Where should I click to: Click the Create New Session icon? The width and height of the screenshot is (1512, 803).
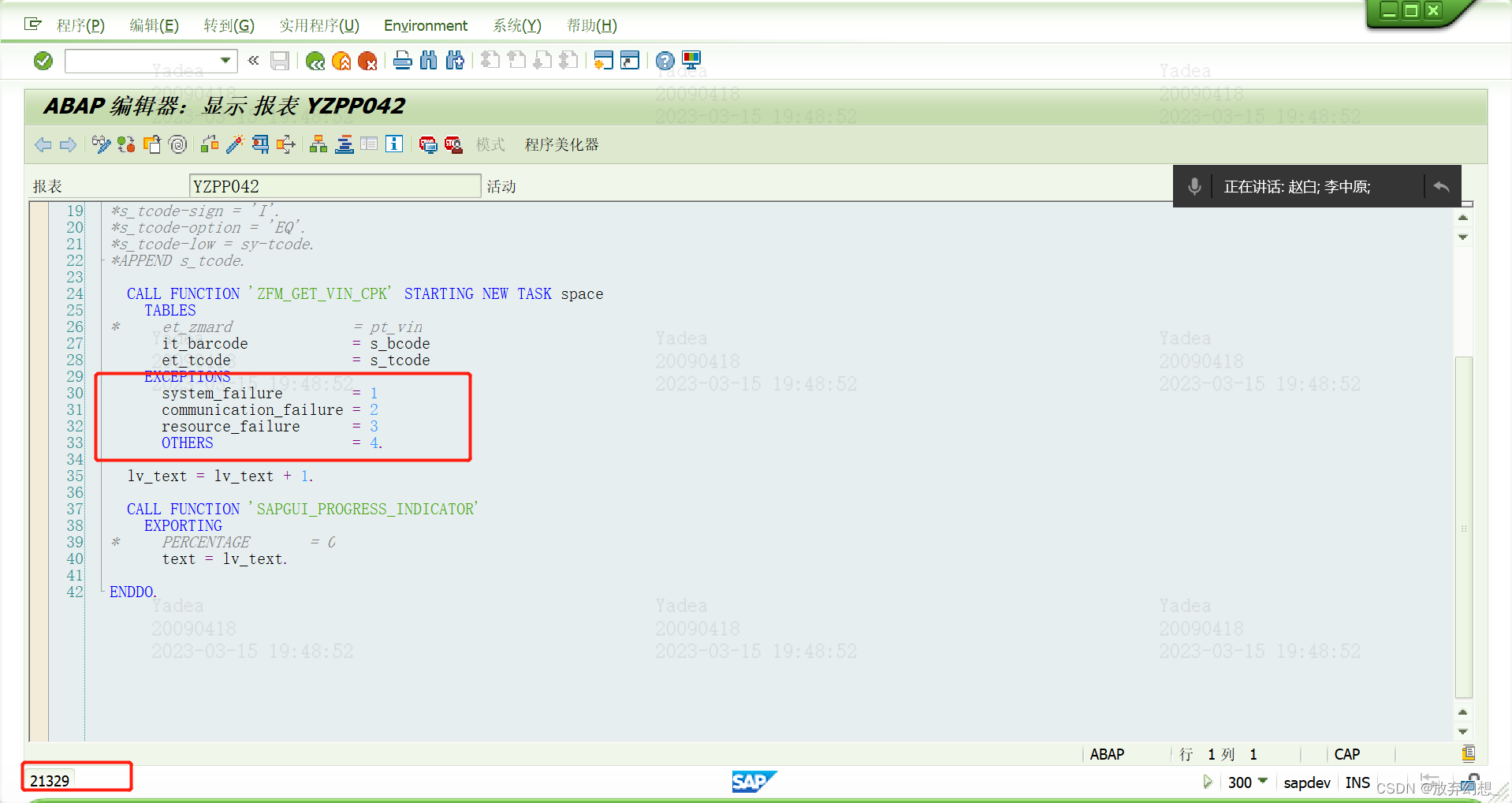[x=603, y=60]
